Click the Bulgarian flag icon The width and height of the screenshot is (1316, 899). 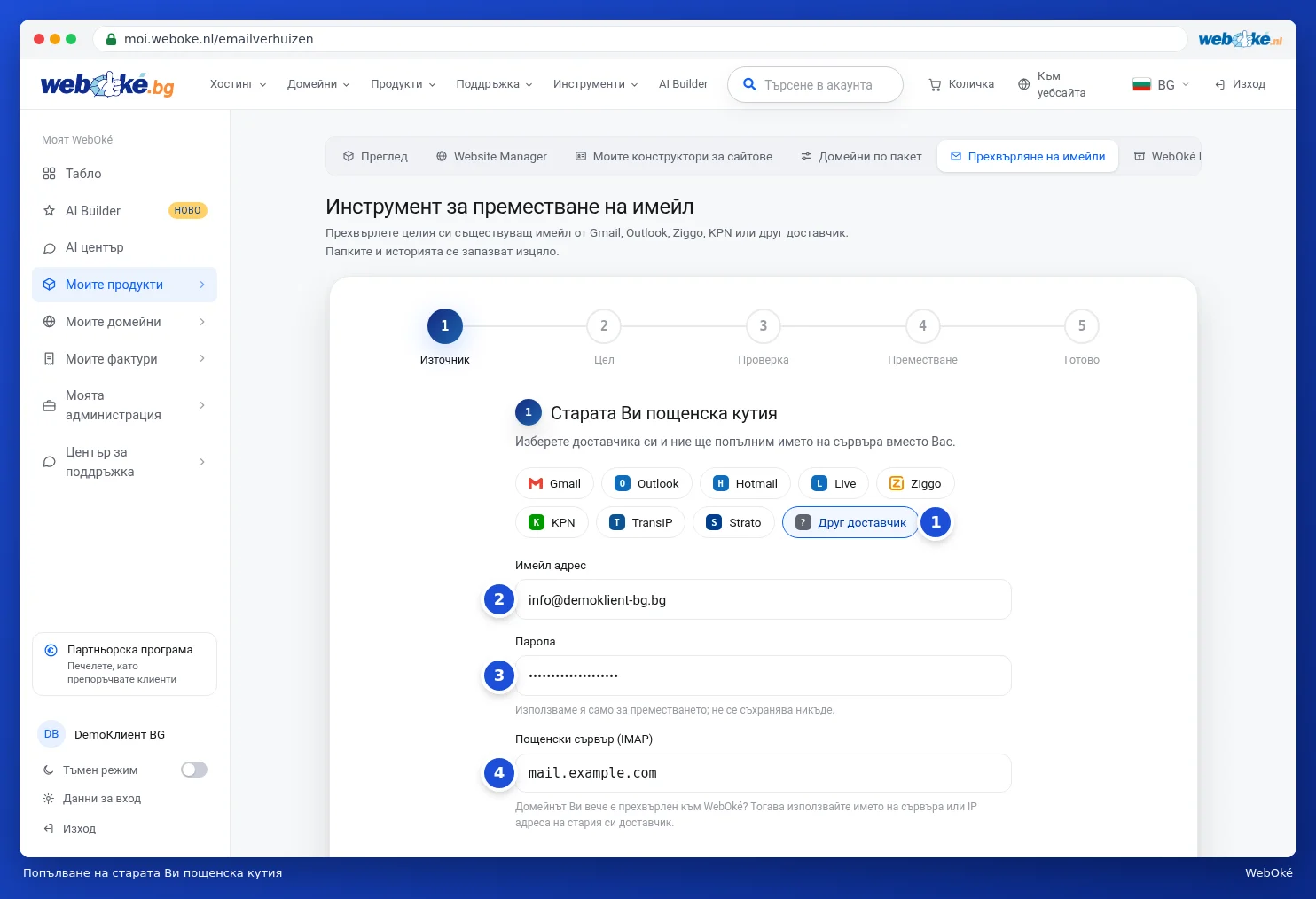click(1141, 84)
